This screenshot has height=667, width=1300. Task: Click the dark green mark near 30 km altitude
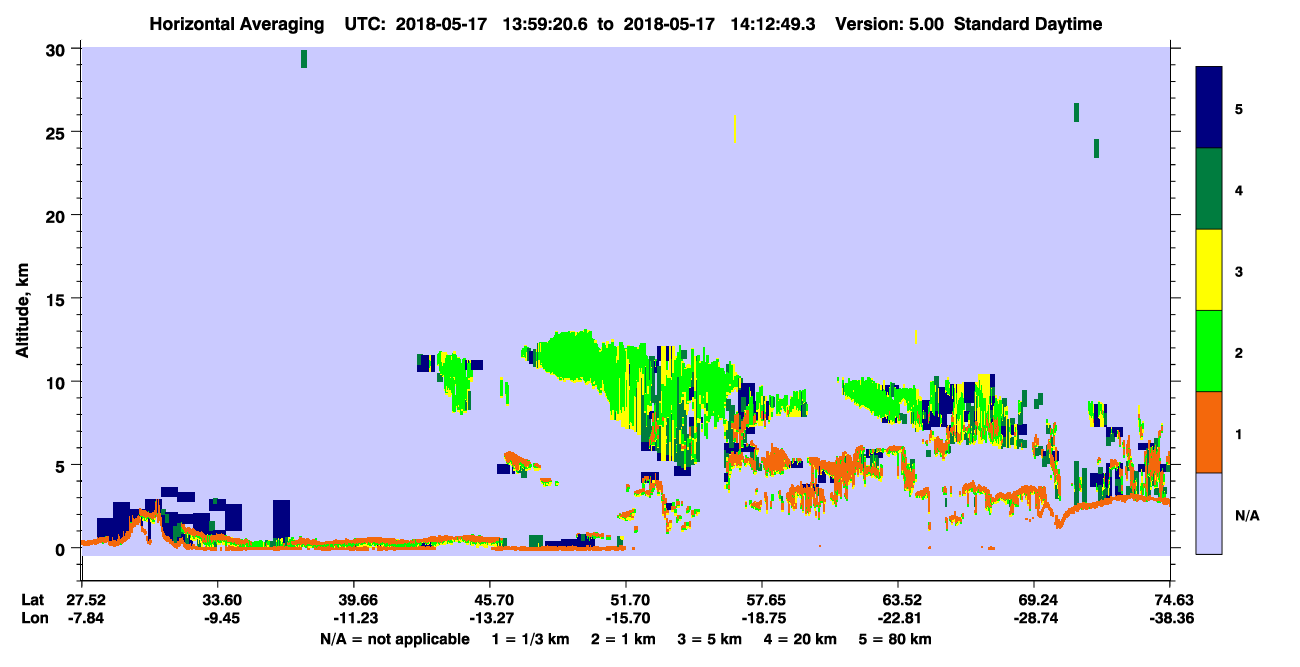pyautogui.click(x=304, y=59)
